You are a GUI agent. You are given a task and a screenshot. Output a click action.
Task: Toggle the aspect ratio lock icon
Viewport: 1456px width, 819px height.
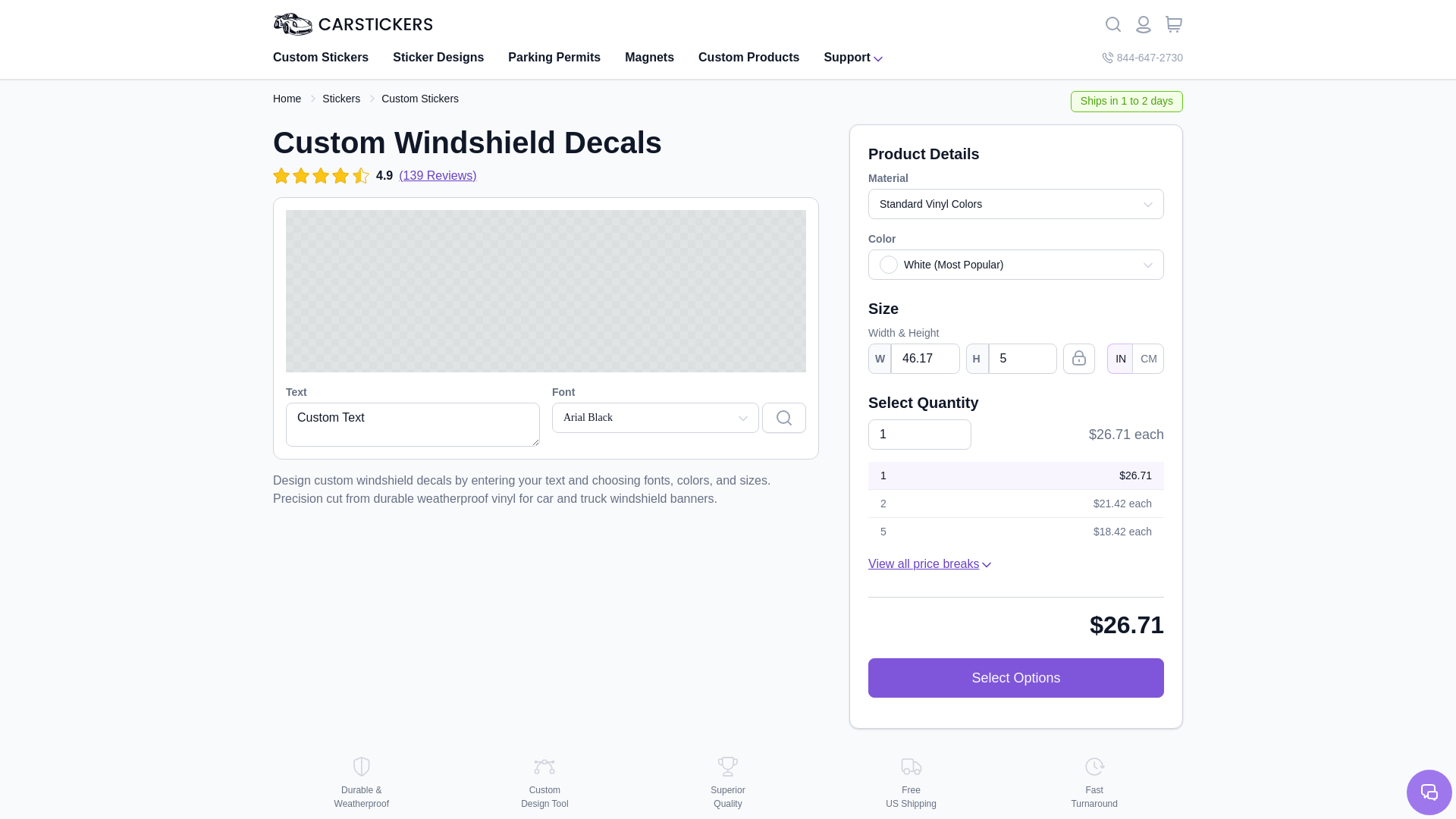(1078, 359)
